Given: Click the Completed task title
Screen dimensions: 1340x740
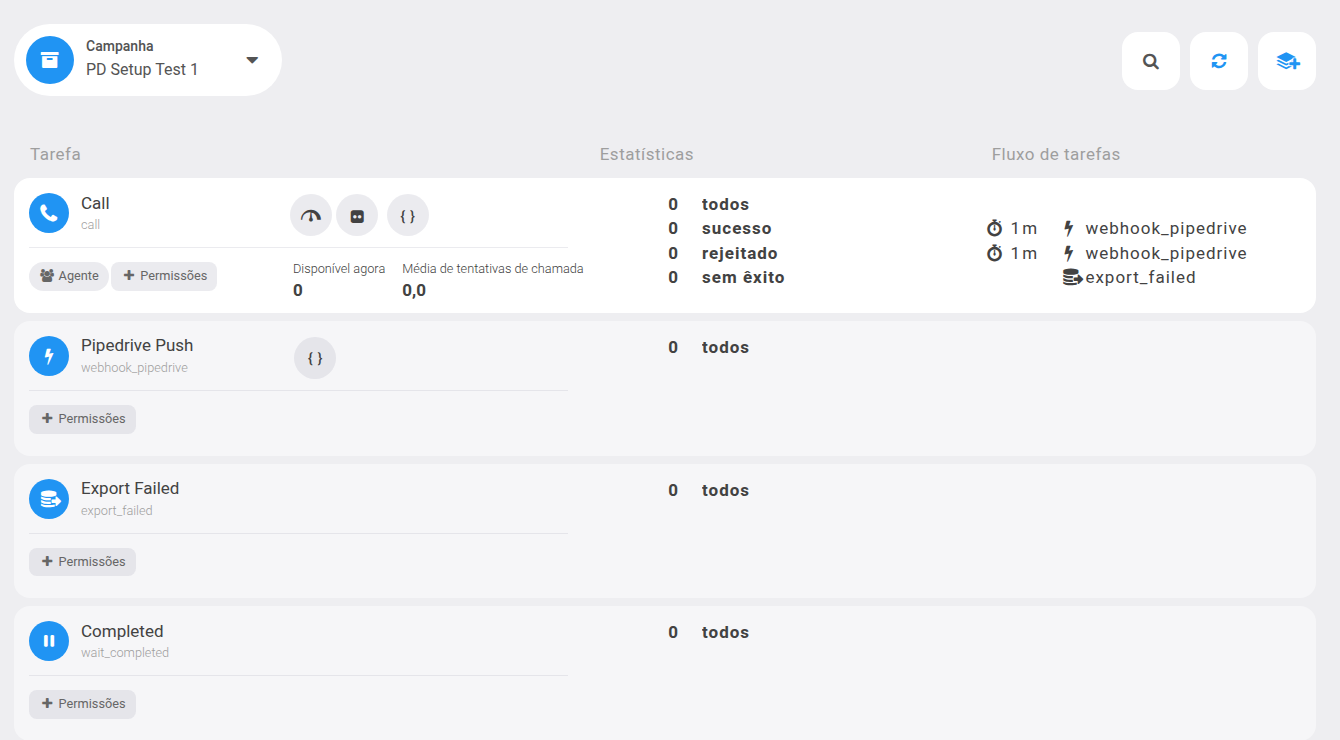Looking at the screenshot, I should point(122,632).
